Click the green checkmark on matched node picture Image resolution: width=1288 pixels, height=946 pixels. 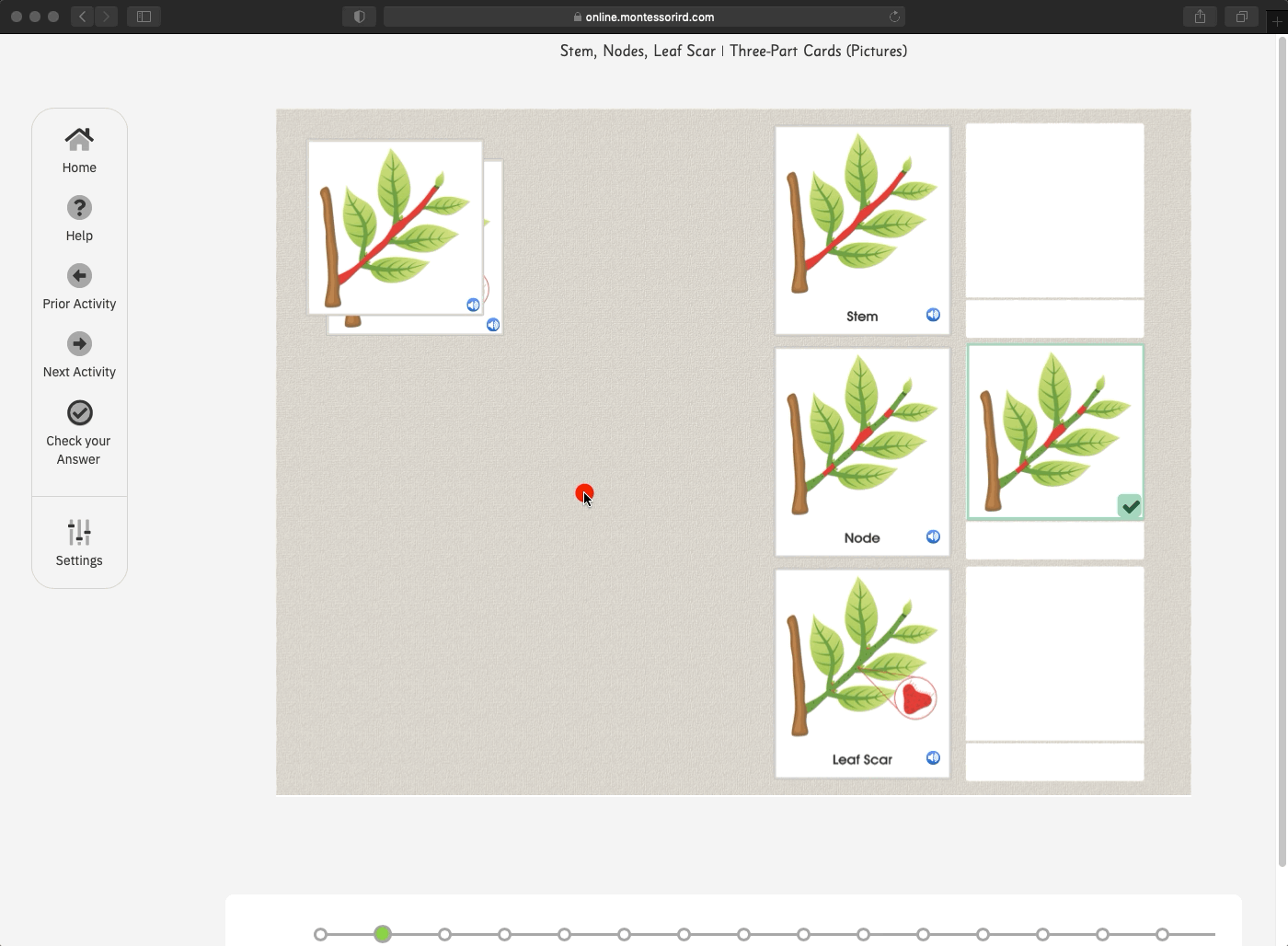pos(1130,506)
